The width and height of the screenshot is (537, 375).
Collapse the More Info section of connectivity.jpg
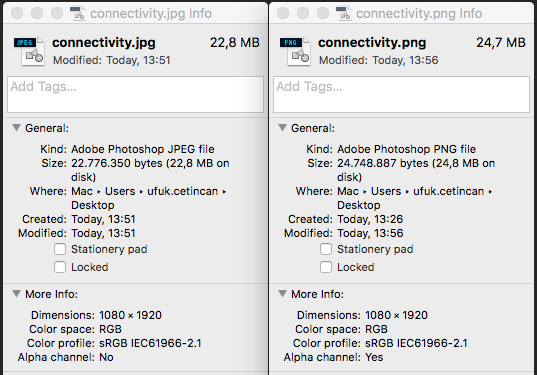[x=16, y=294]
